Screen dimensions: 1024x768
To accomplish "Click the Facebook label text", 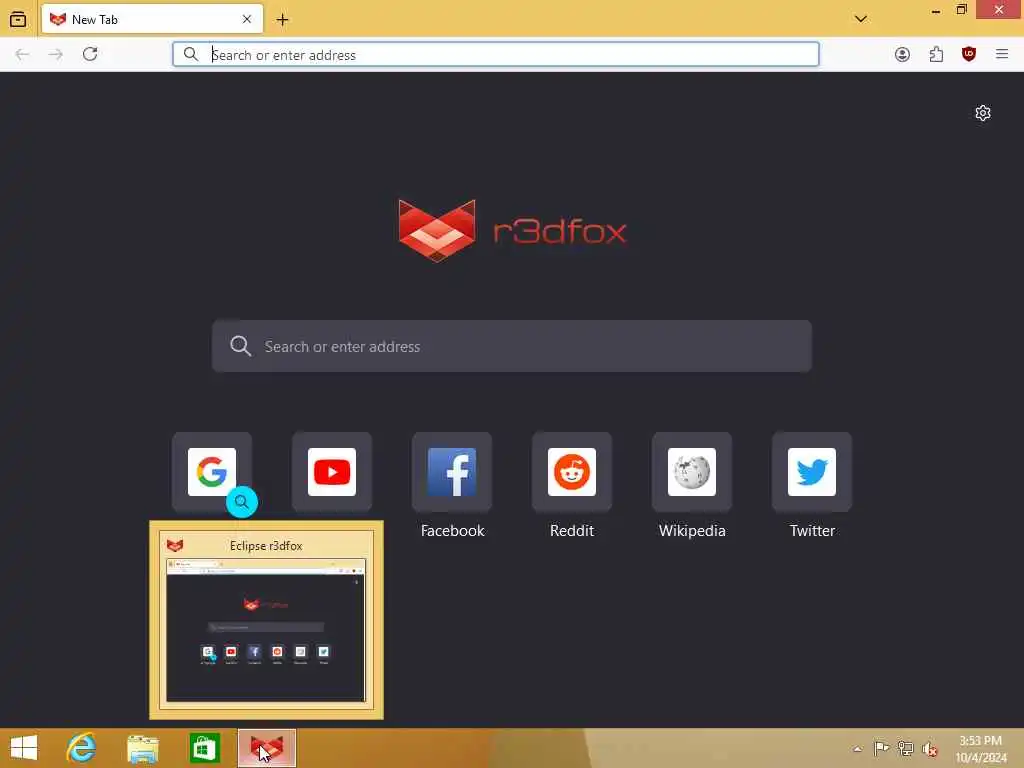I will (453, 530).
